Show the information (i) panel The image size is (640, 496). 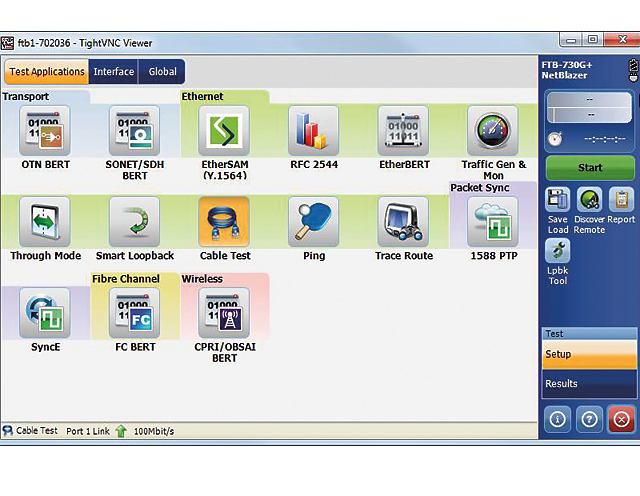(x=558, y=419)
